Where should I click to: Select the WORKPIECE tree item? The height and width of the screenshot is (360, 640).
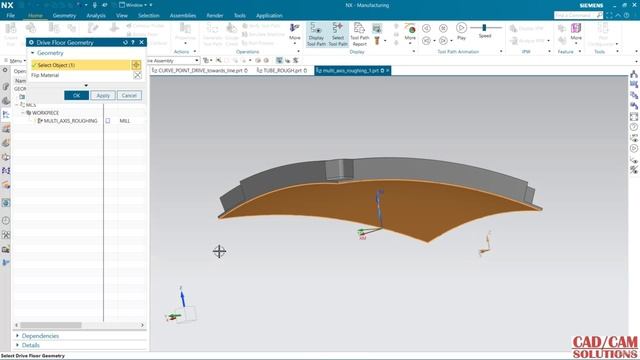(45, 113)
